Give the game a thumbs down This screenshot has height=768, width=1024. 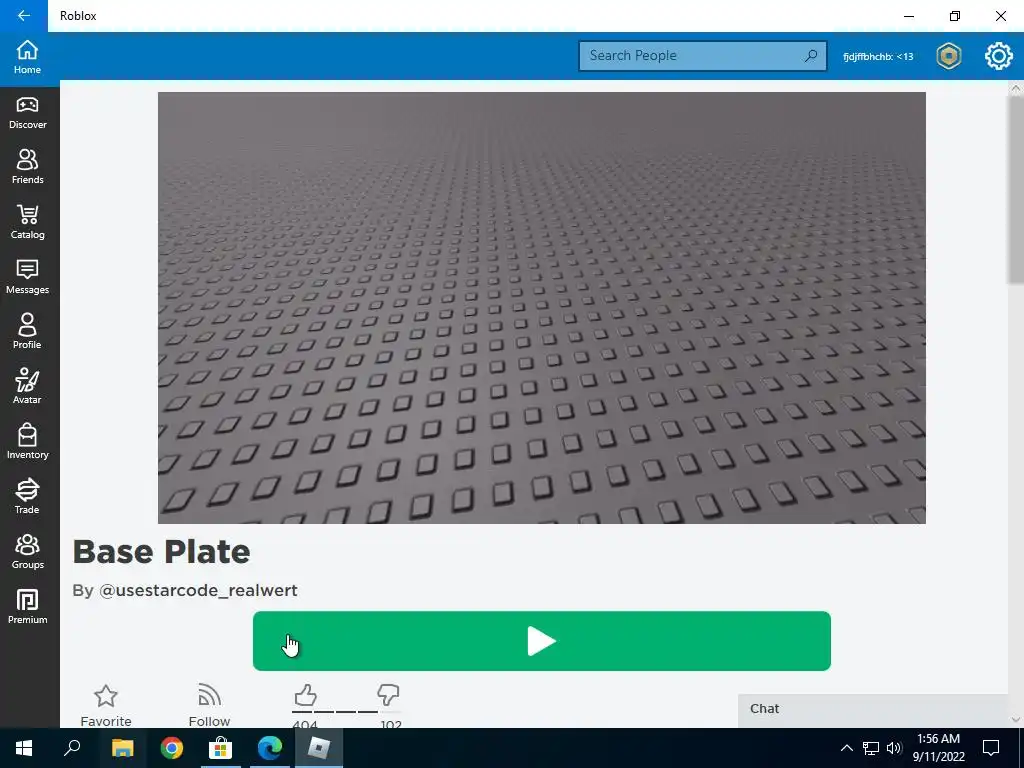pyautogui.click(x=388, y=695)
